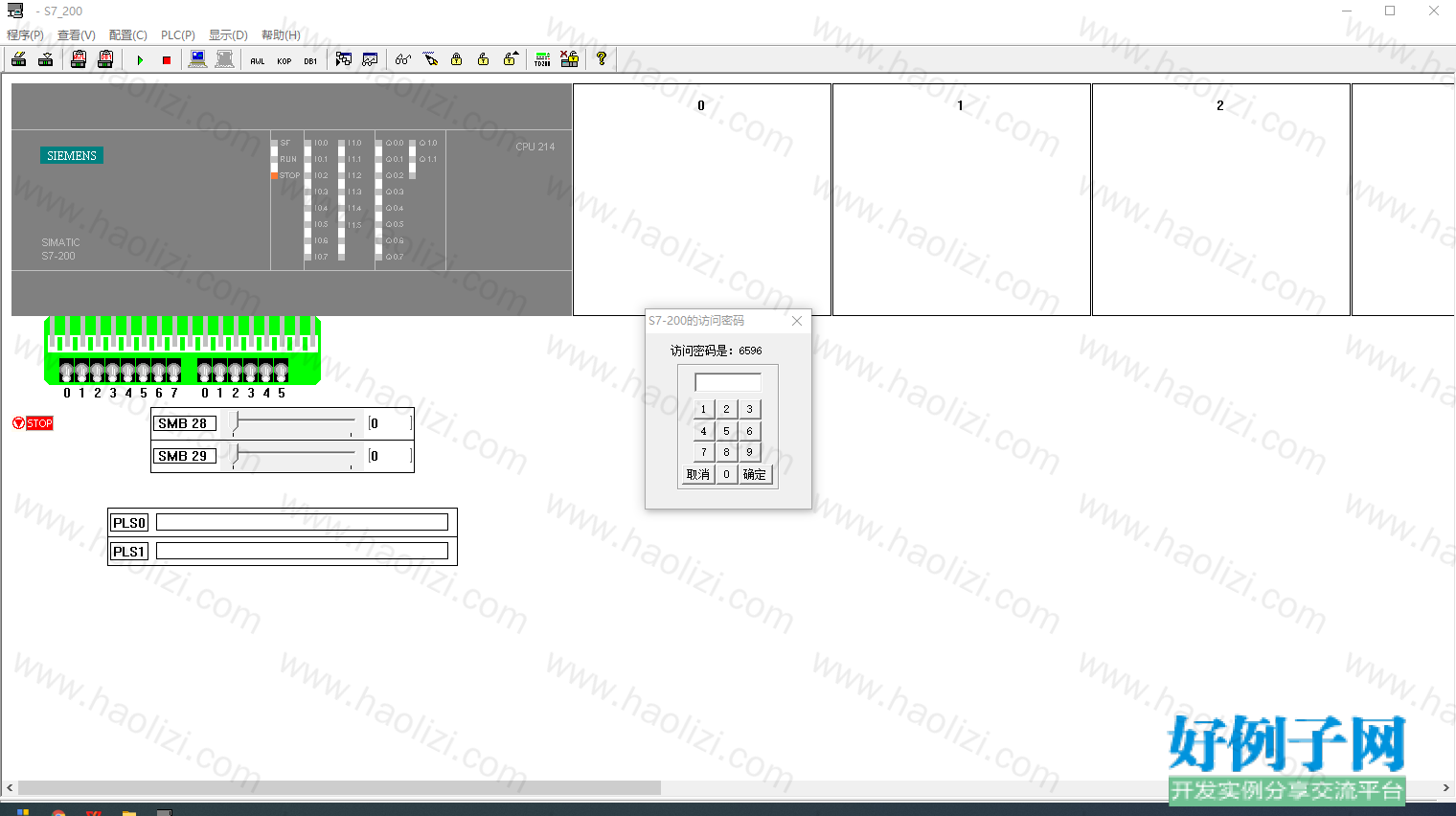
Task: Toggle switch 5 in the eight-switch input bank
Action: (143, 371)
